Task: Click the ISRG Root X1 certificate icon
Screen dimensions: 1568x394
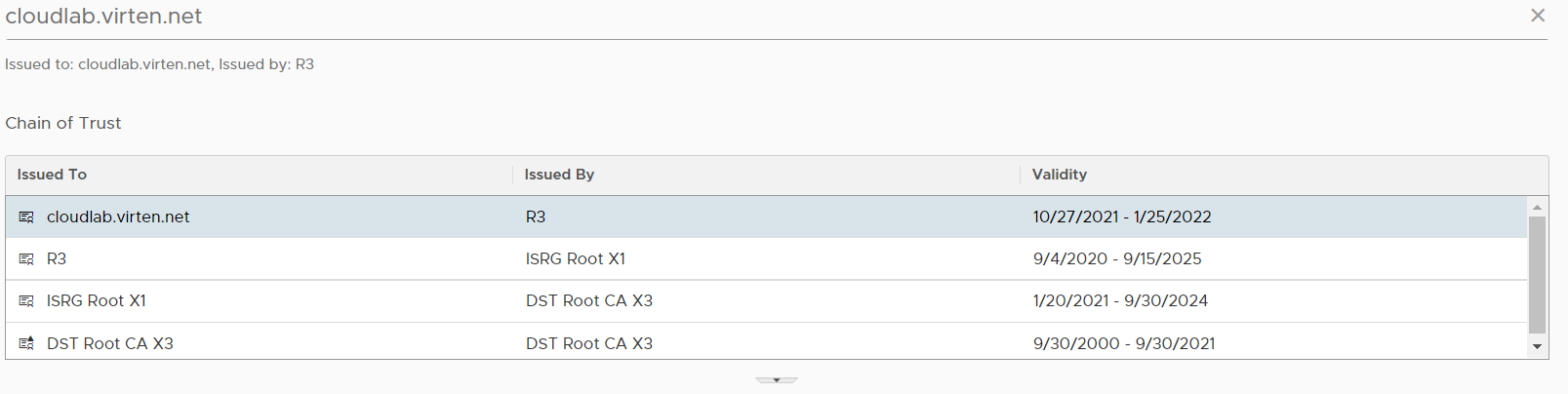Action: click(x=26, y=301)
